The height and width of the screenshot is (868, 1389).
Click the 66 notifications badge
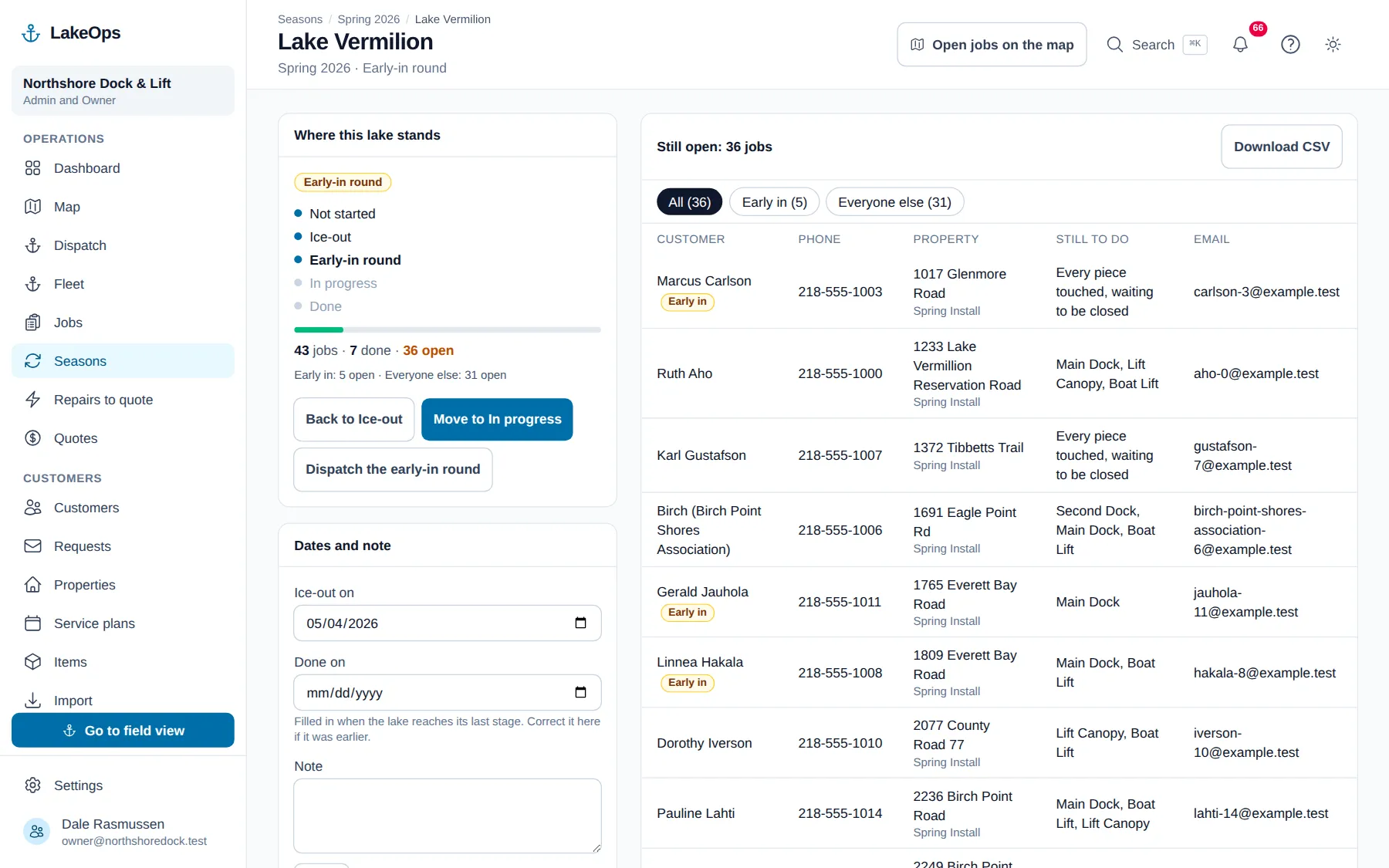coord(1258,29)
